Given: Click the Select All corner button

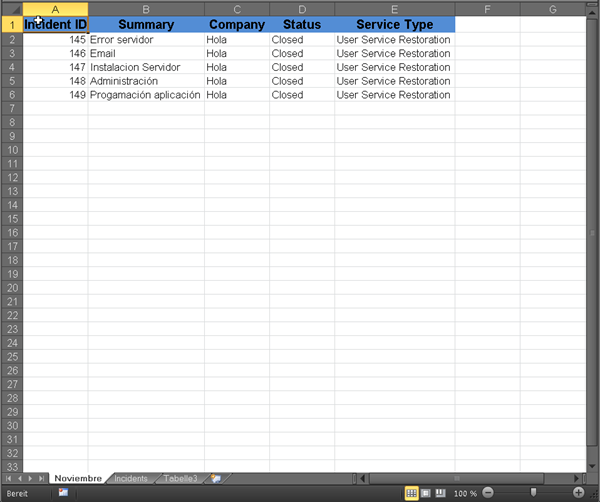Looking at the screenshot, I should 11,9.
